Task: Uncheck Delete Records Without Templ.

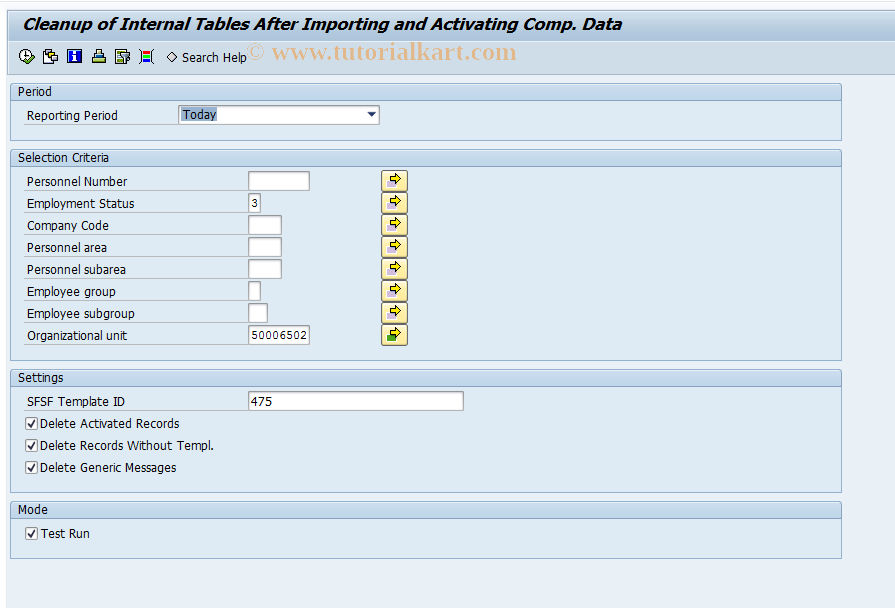Action: point(32,446)
